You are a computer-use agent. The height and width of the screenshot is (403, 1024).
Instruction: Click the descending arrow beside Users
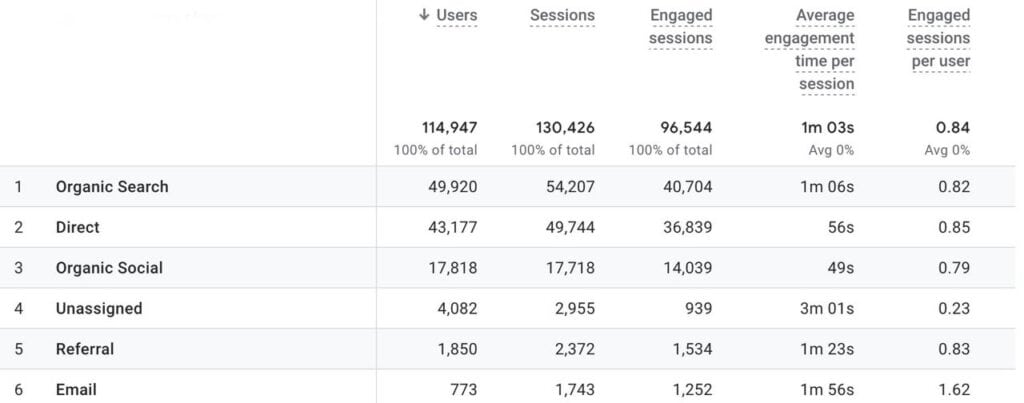click(425, 16)
